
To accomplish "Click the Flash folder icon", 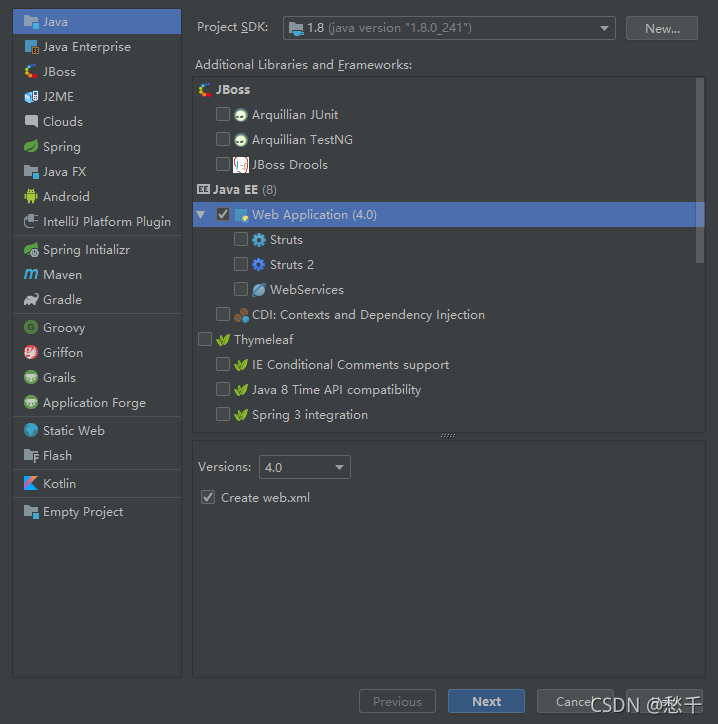I will click(x=31, y=455).
